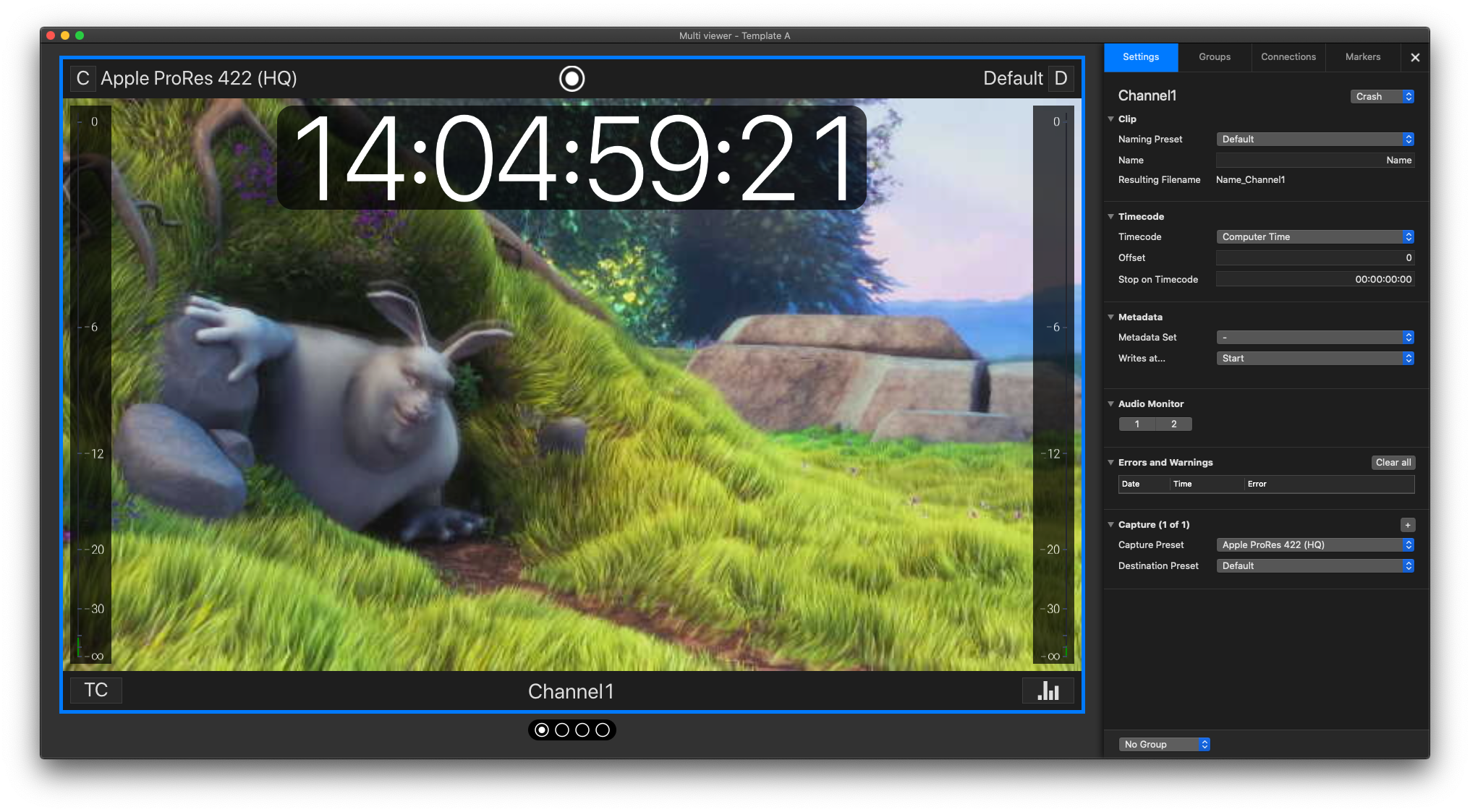Image resolution: width=1470 pixels, height=812 pixels.
Task: Switch to the Settings tab
Action: pyautogui.click(x=1141, y=57)
